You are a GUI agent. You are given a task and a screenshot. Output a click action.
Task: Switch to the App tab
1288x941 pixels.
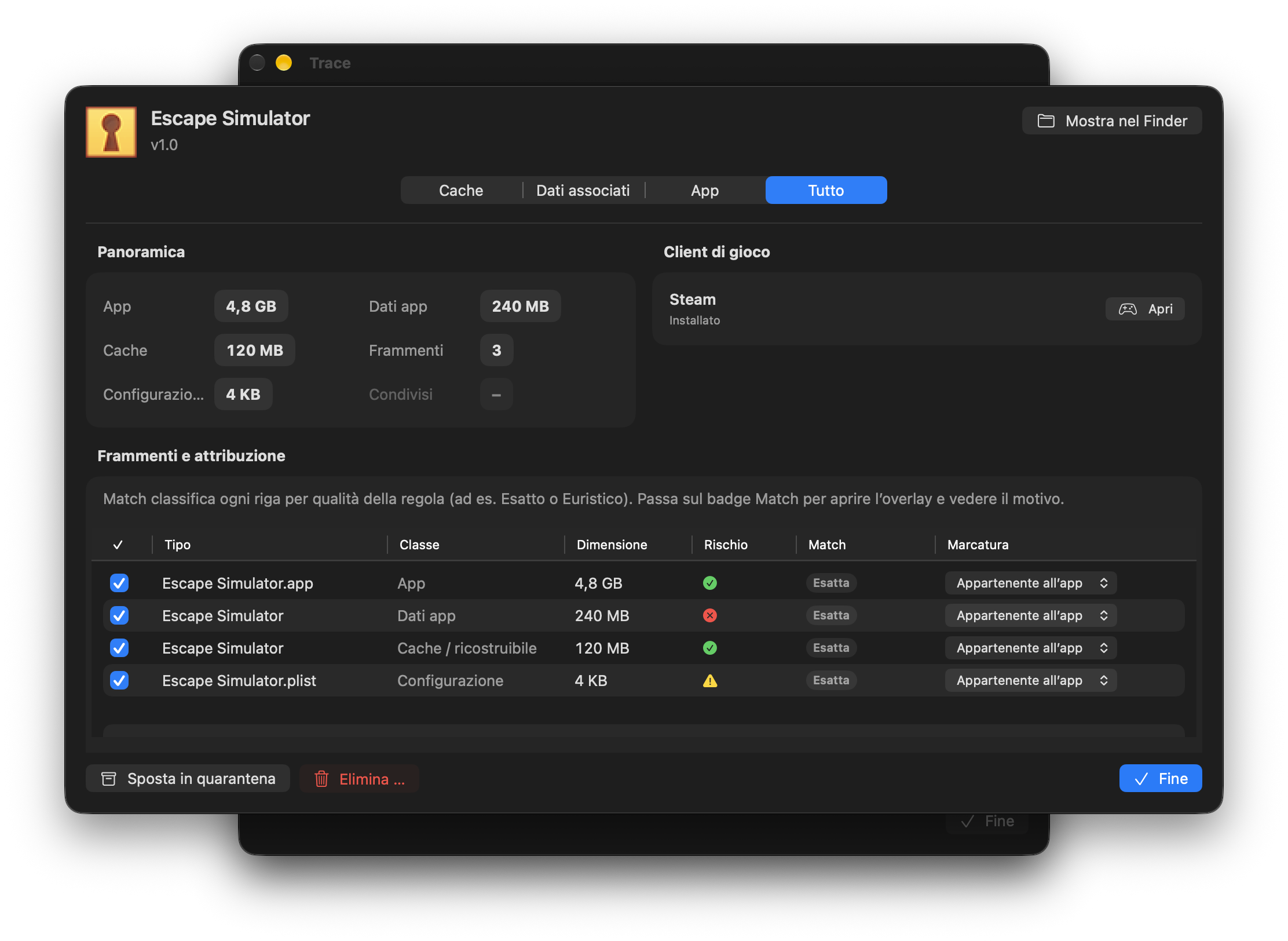point(704,190)
